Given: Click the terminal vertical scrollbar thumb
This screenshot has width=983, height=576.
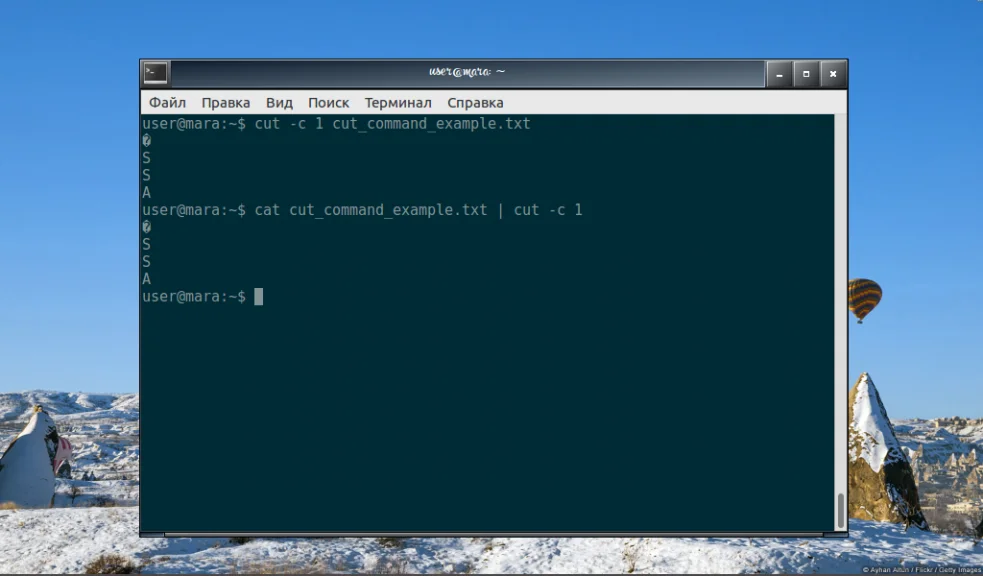Looking at the screenshot, I should pos(841,511).
